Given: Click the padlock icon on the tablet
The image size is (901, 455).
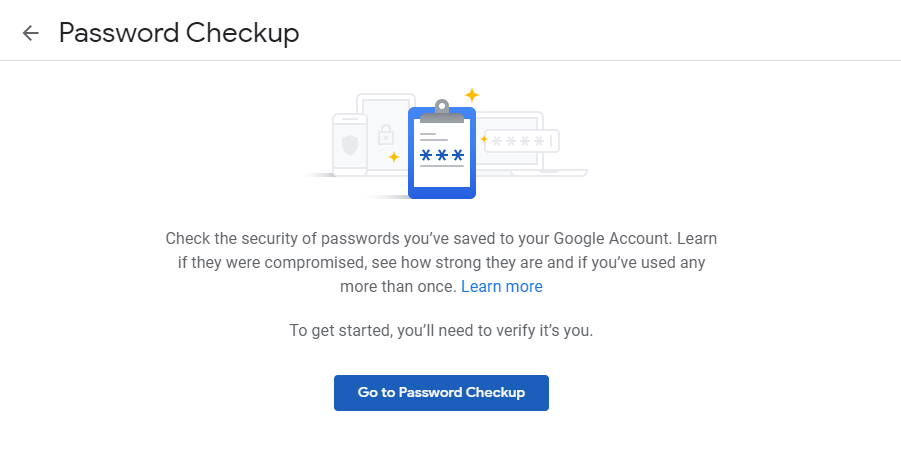Looking at the screenshot, I should 385,134.
